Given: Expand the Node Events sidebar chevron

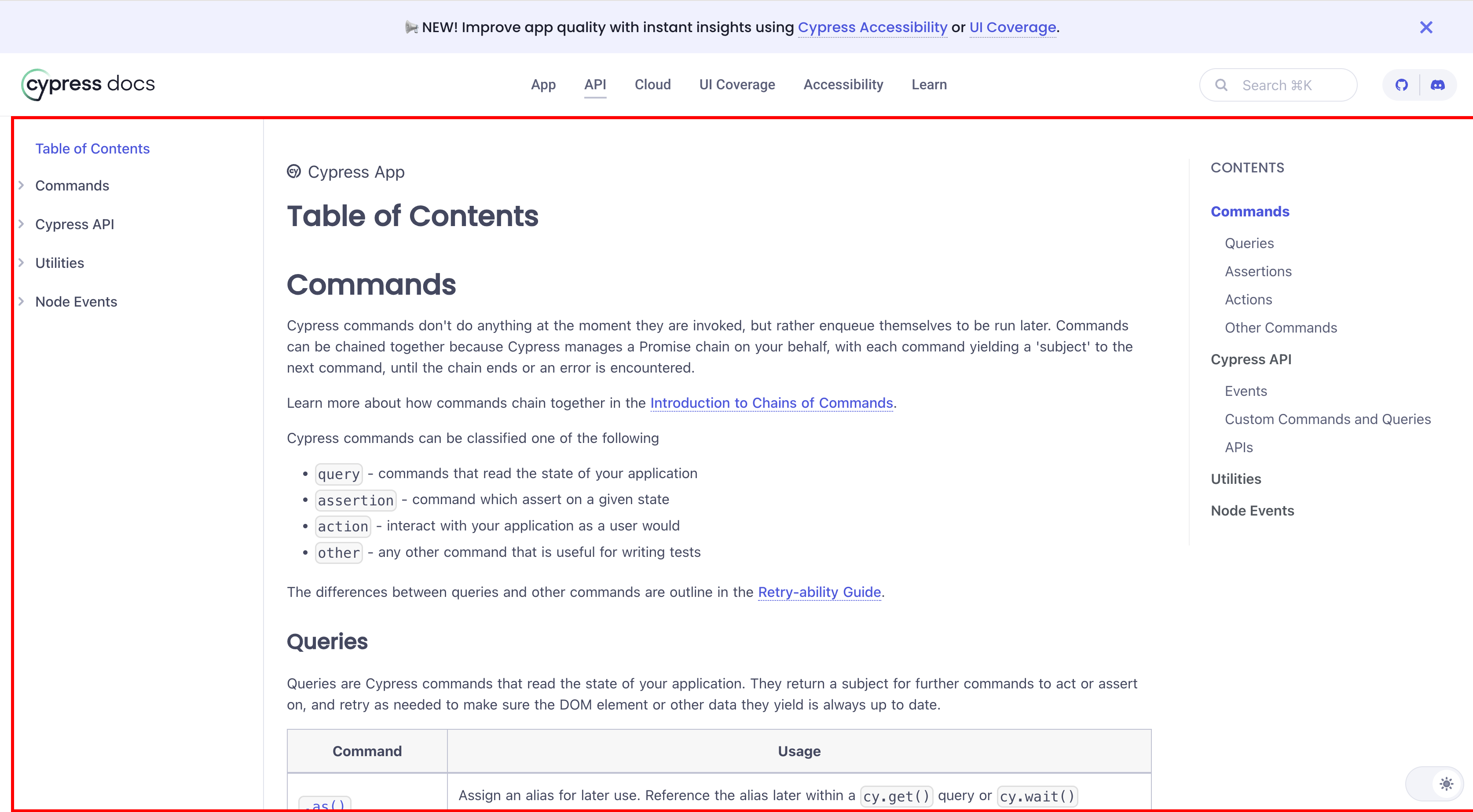Looking at the screenshot, I should coord(21,301).
